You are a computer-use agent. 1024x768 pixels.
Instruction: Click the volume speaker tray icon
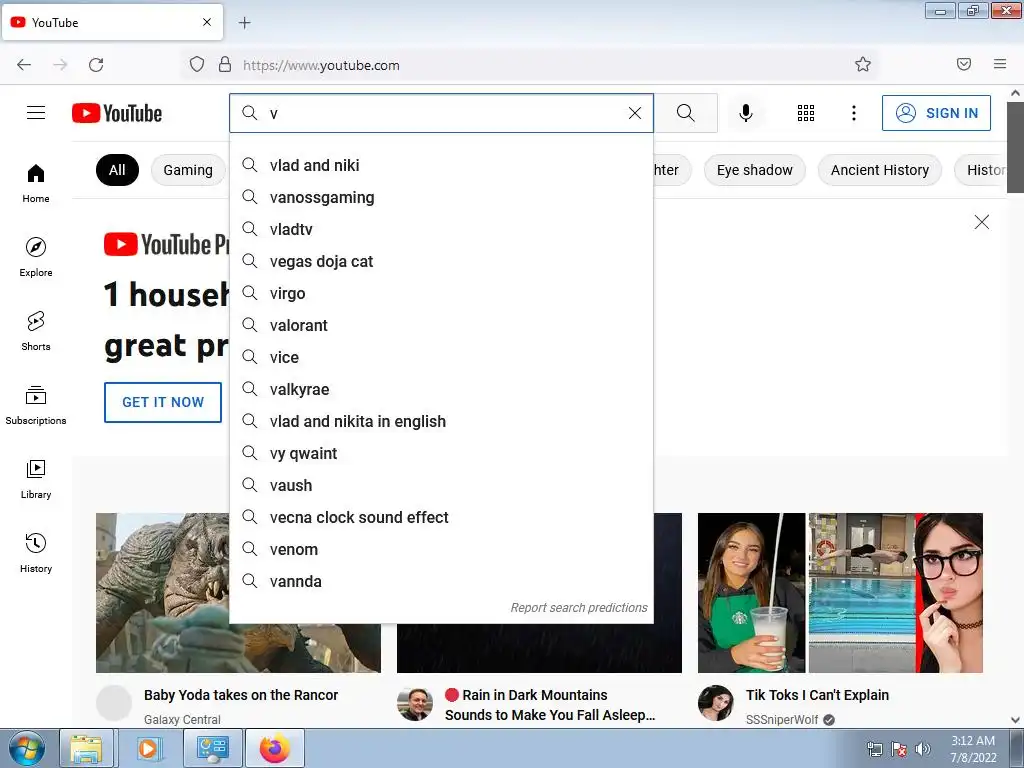pos(923,749)
